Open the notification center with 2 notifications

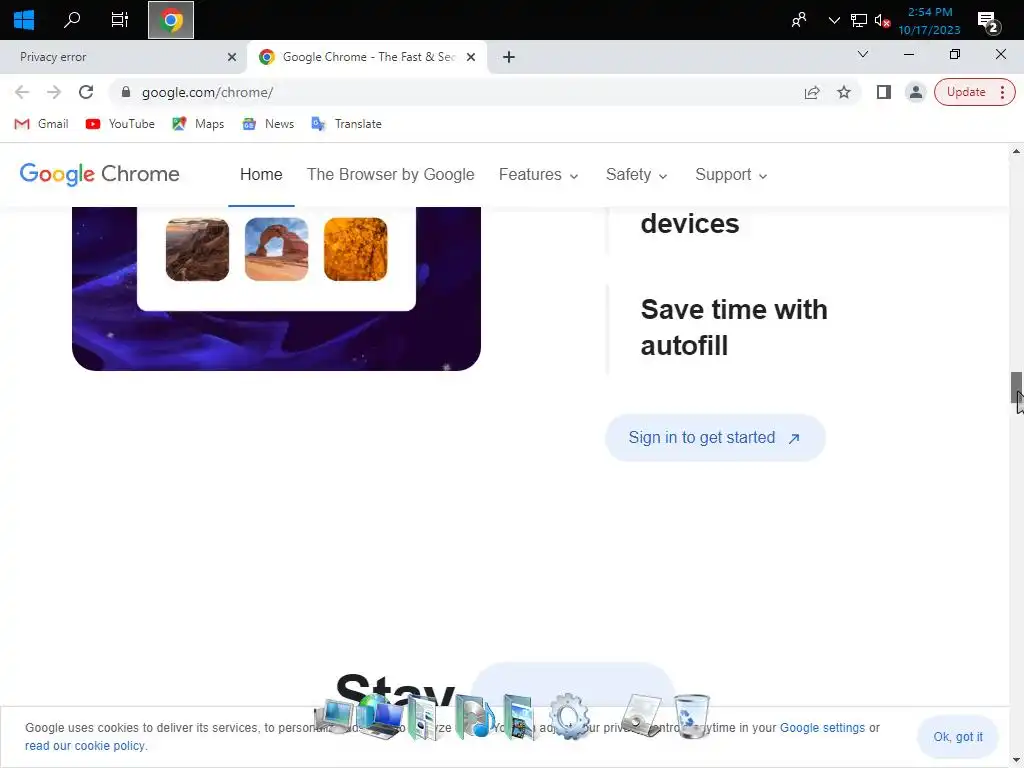click(x=989, y=22)
